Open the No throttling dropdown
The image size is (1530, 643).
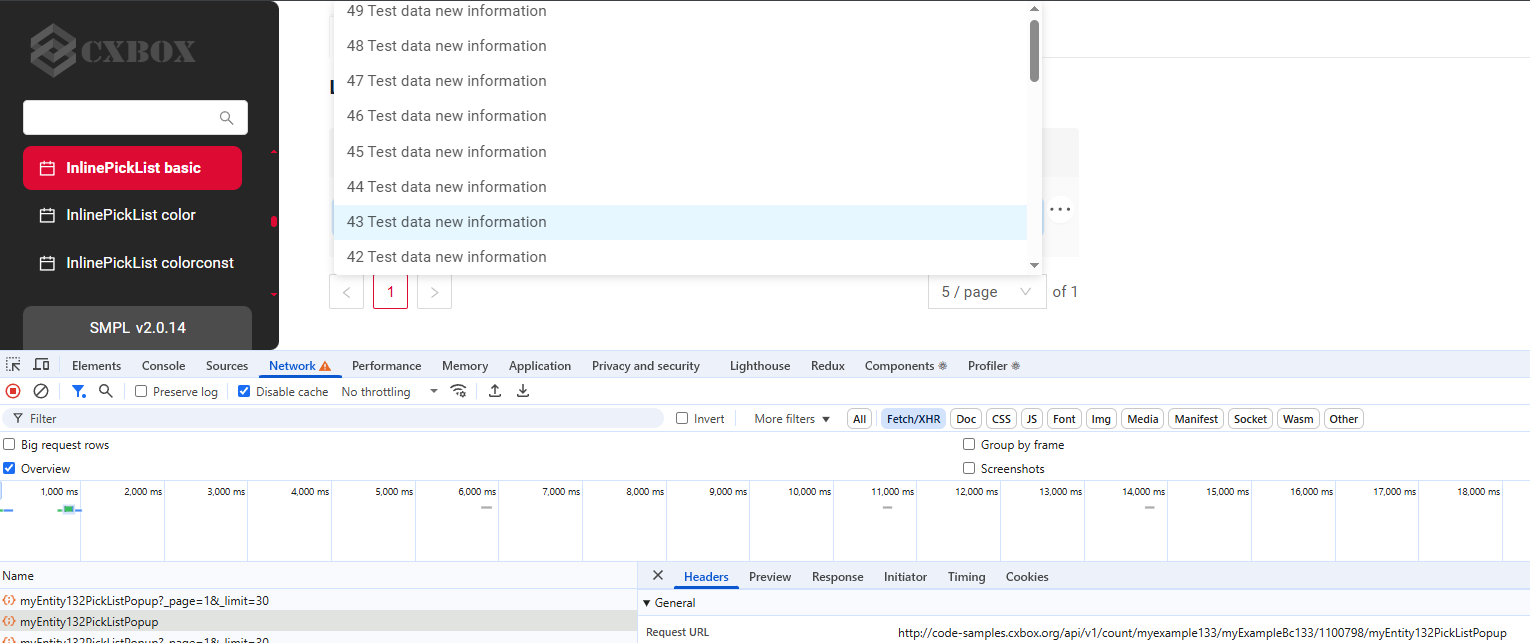click(390, 392)
